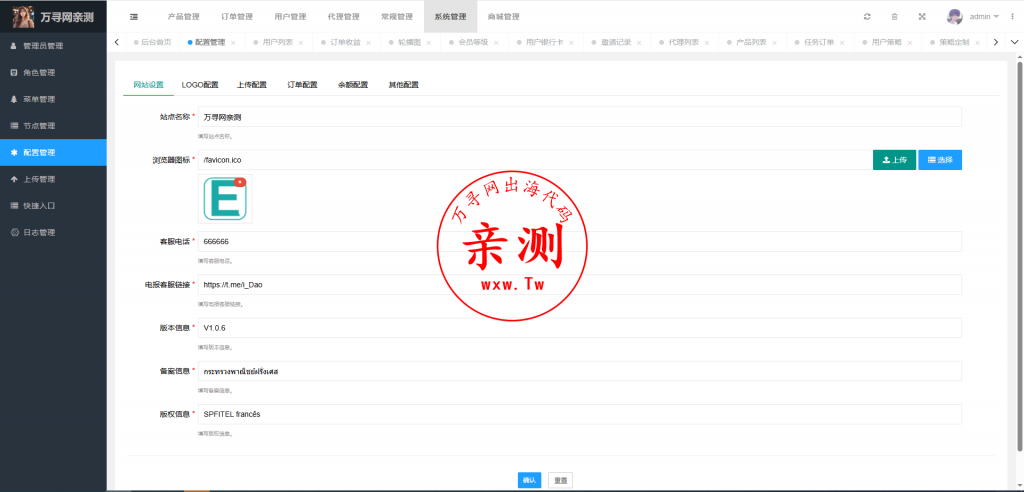This screenshot has height=492, width=1024.
Task: Switch to the 代理列表 page tab
Action: point(684,42)
